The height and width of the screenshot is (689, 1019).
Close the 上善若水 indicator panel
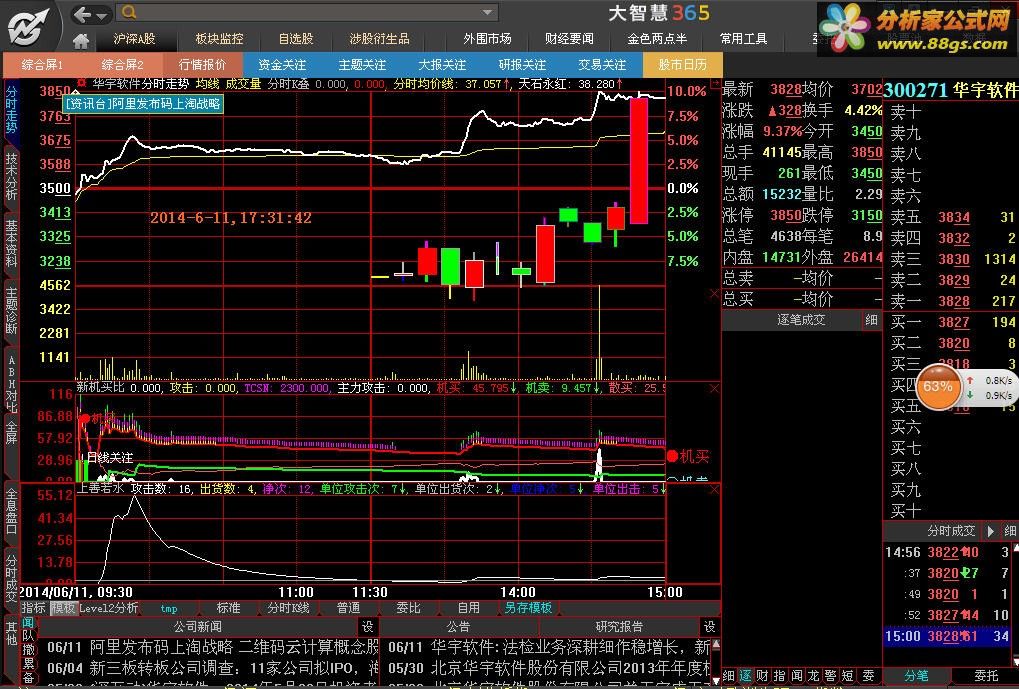click(x=714, y=489)
